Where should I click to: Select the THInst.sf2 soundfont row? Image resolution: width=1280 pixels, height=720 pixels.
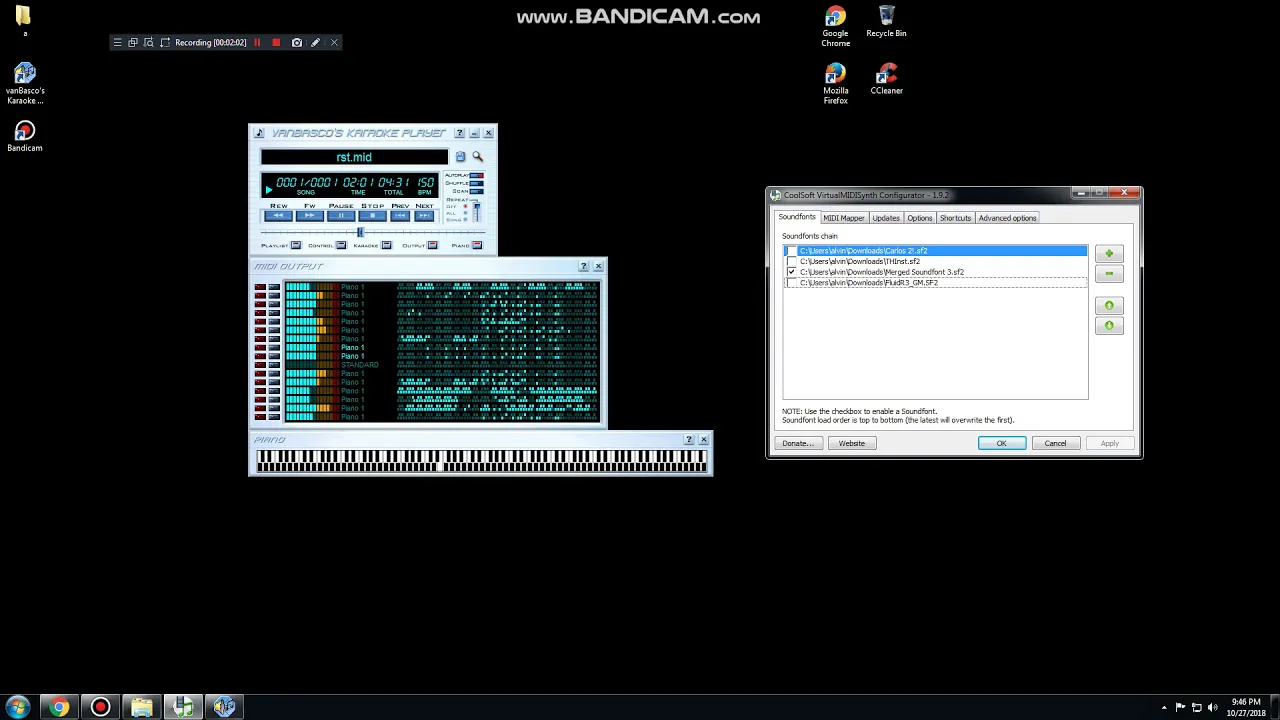(x=935, y=261)
